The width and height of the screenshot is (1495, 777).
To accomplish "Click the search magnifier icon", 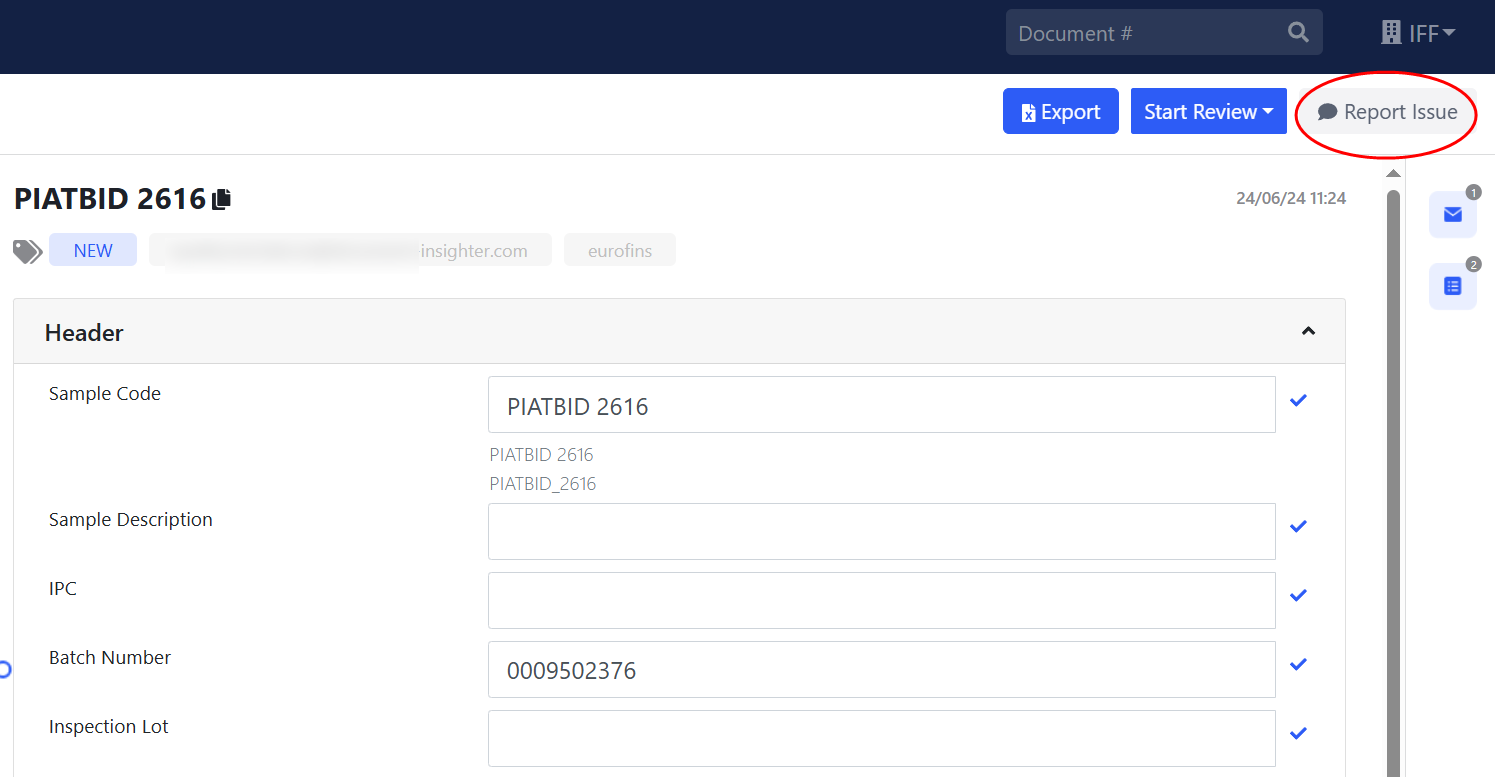I will 1298,33.
